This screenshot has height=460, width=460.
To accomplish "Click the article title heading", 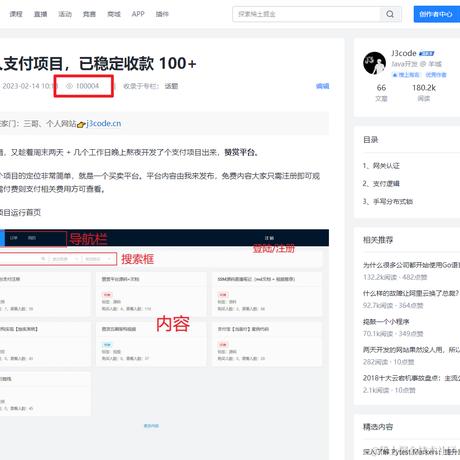I will click(x=98, y=63).
